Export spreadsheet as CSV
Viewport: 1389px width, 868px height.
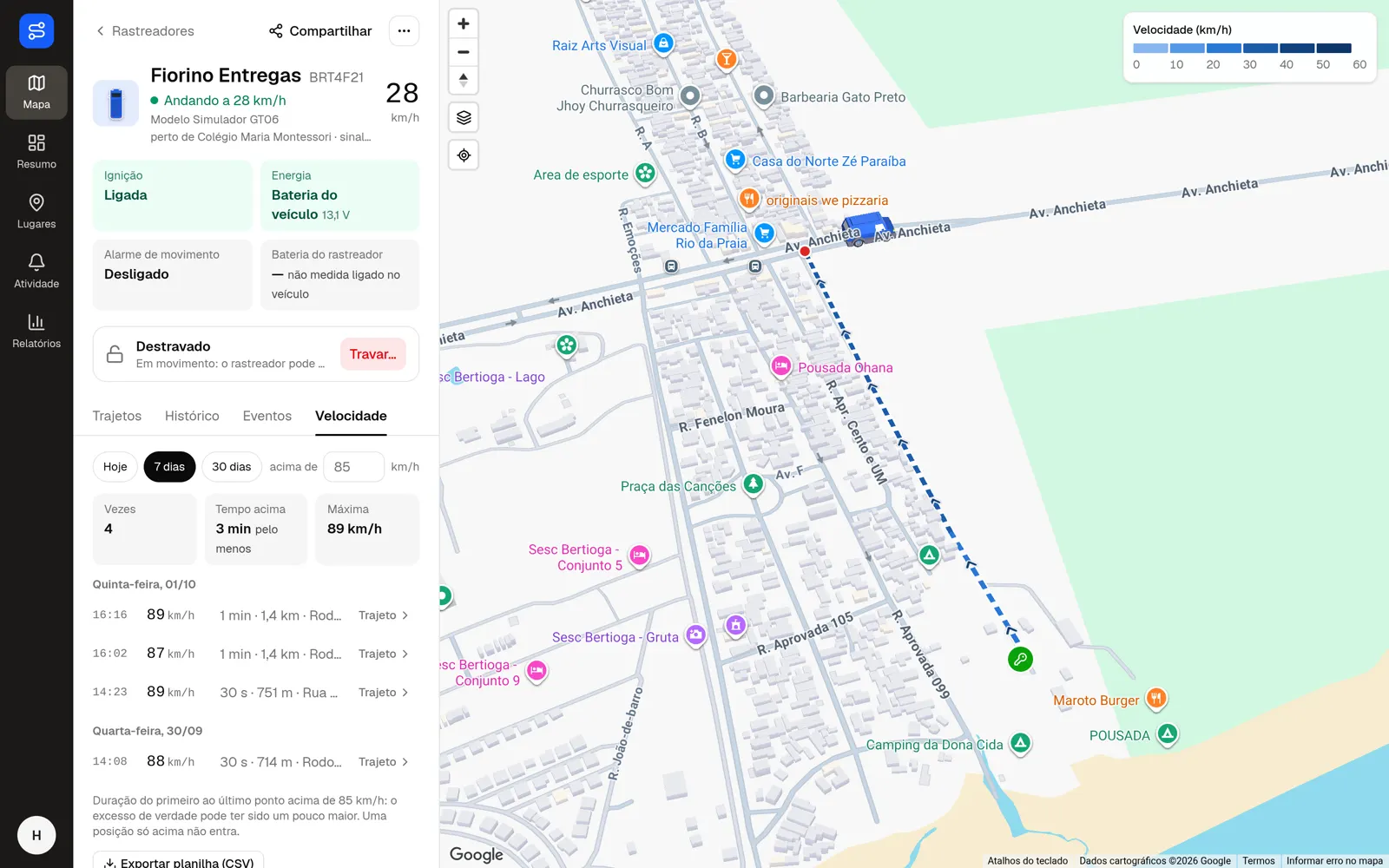tap(178, 862)
